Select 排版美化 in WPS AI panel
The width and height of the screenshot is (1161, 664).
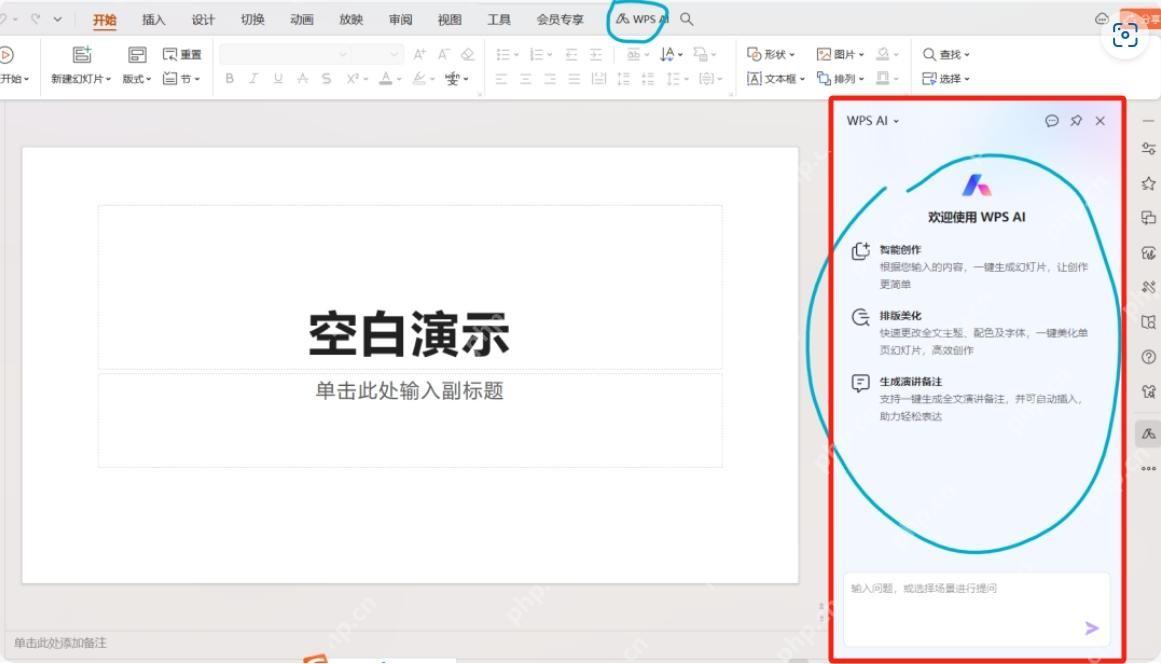971,332
